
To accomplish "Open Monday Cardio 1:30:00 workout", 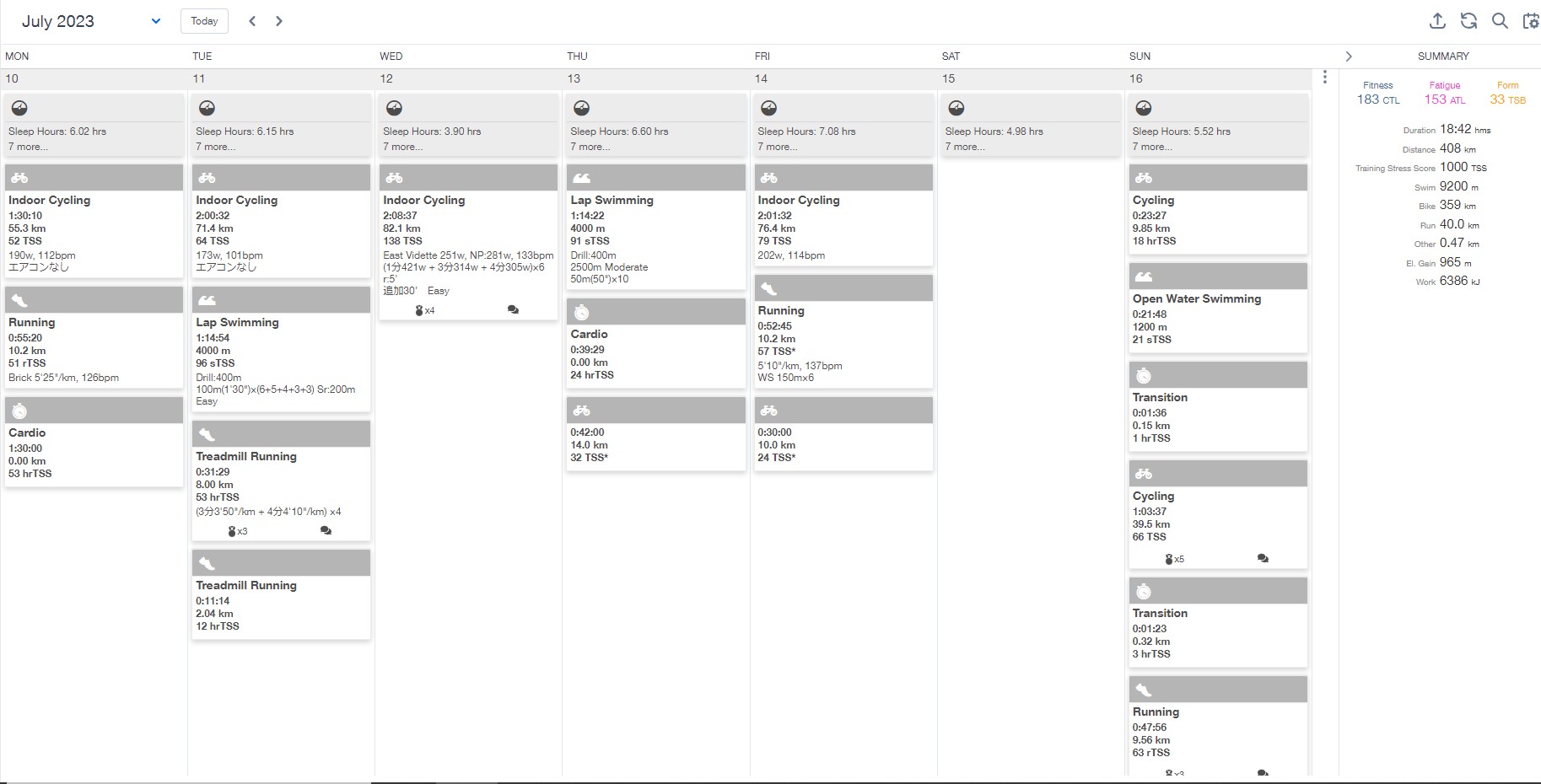I will [94, 441].
